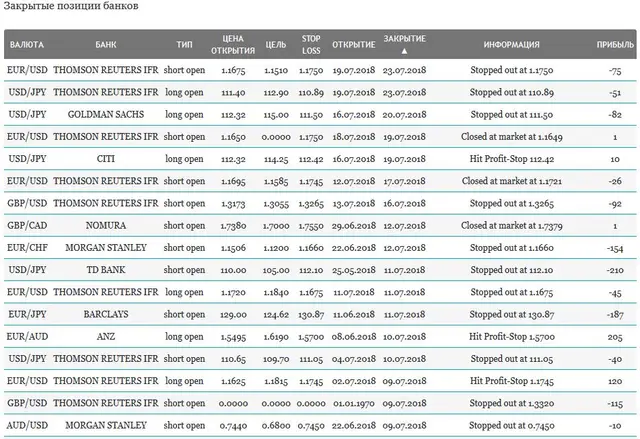Click profit value 120
Viewport: 640px width, 439px height.
[x=615, y=381]
